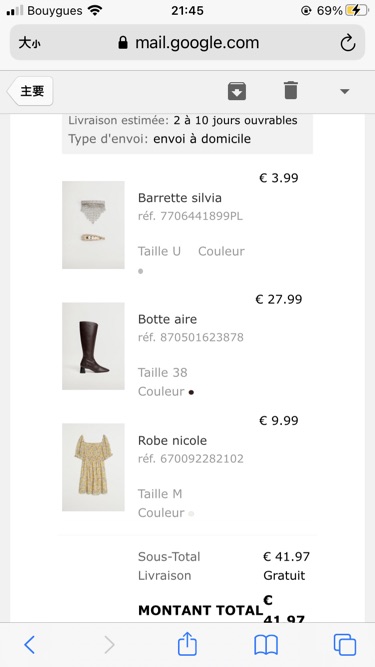
Task: Tap the Botte aire product name
Action: [x=168, y=319]
